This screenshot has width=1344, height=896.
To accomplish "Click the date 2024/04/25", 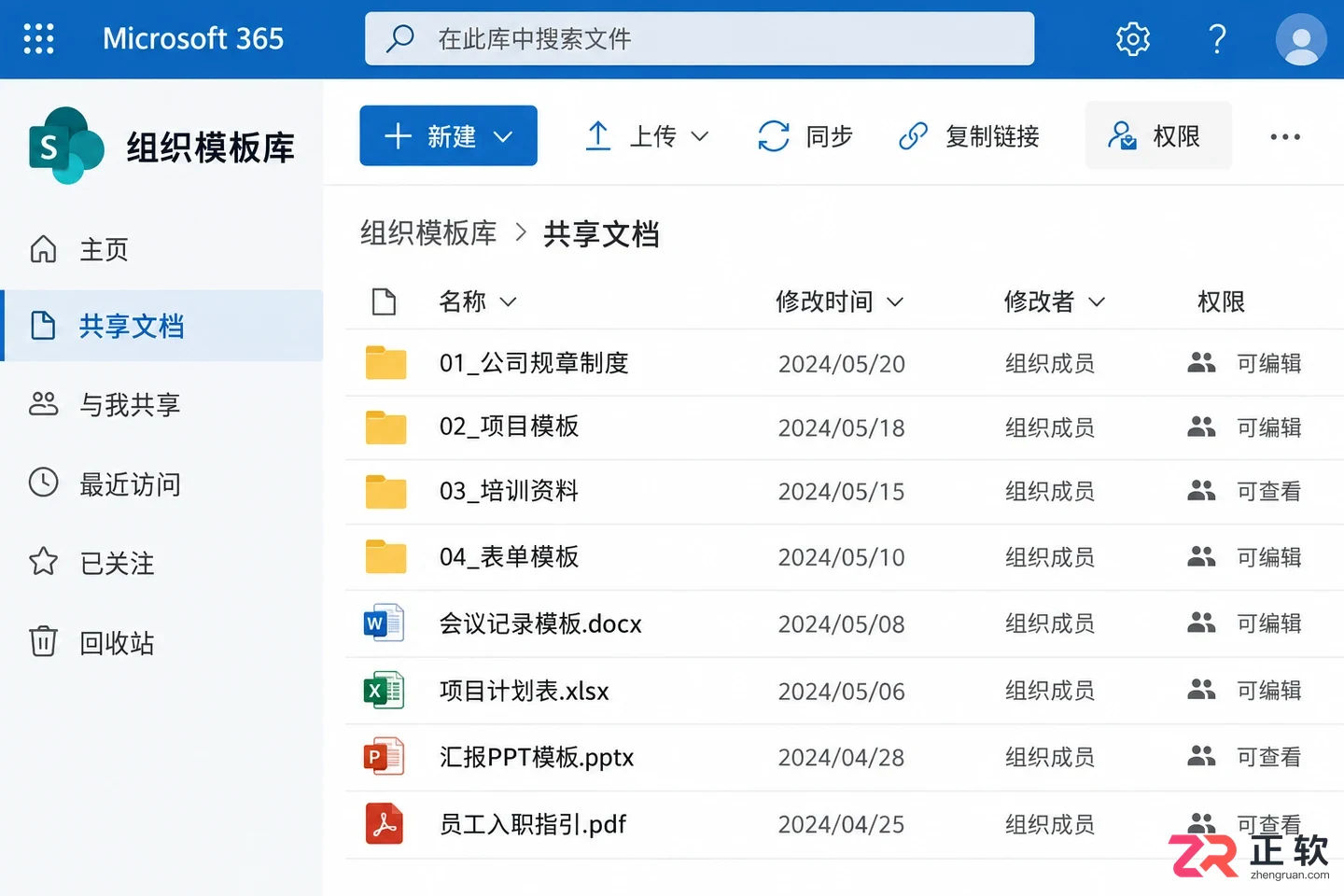I will tap(842, 825).
